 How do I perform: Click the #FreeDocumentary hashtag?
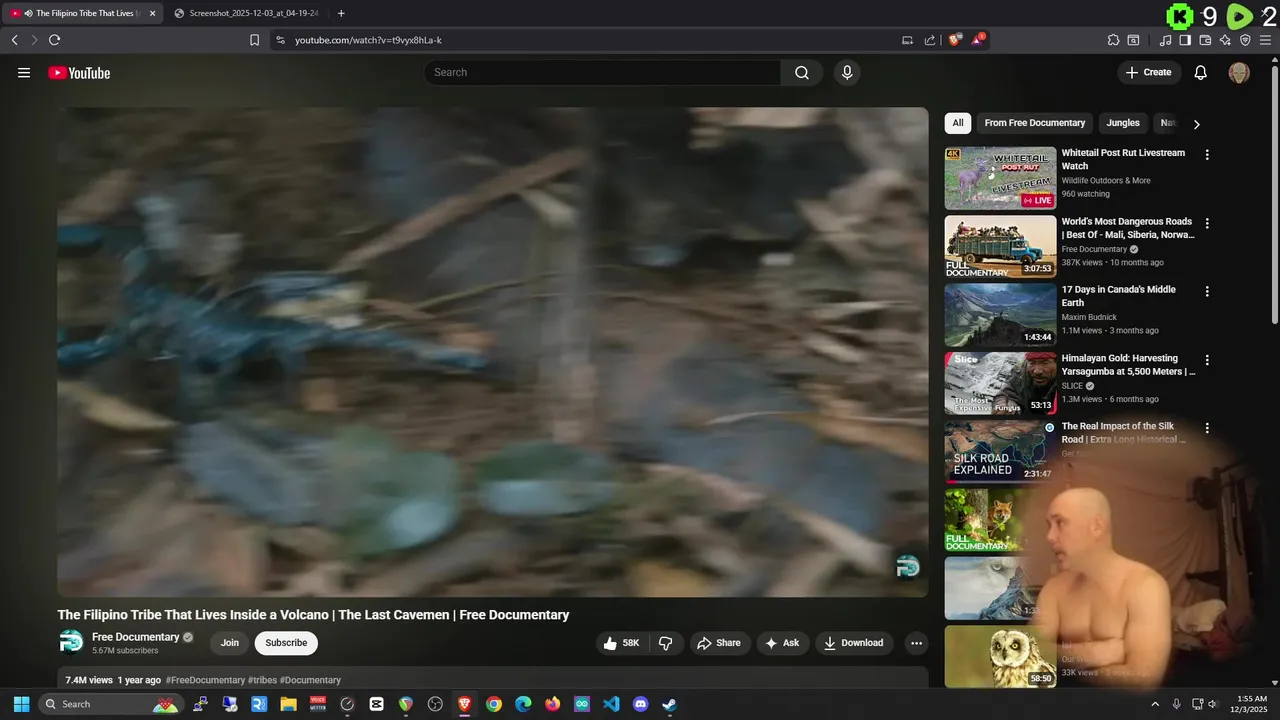[205, 680]
